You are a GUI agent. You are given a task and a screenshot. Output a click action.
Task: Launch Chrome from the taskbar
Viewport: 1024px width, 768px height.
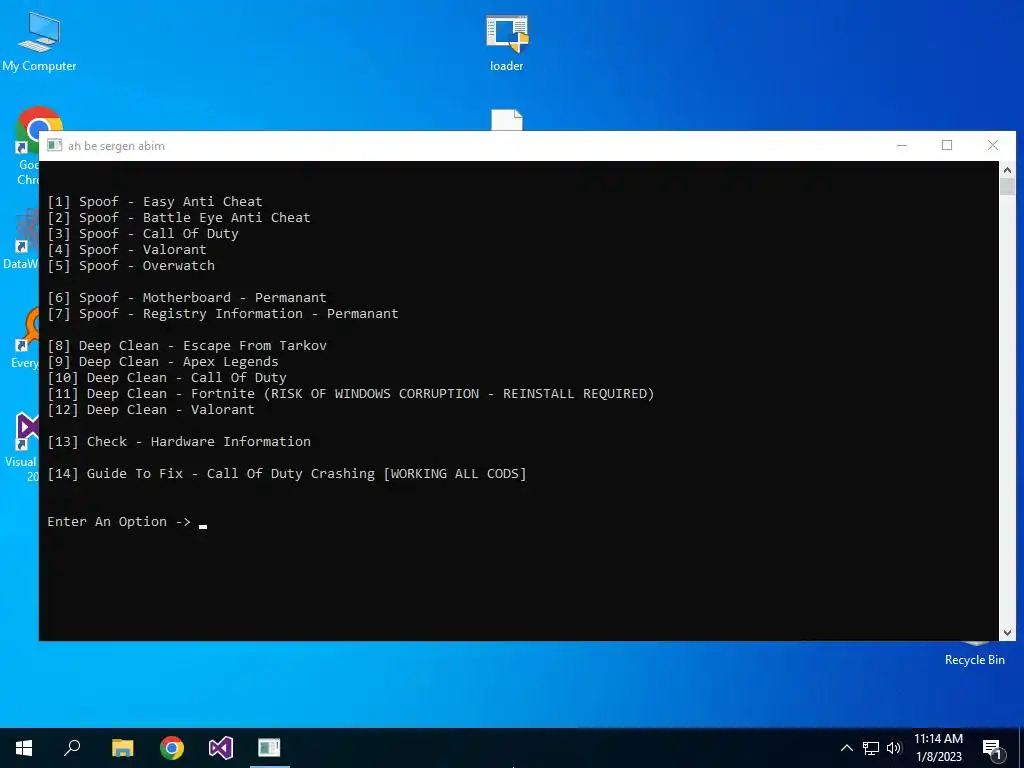coord(172,748)
